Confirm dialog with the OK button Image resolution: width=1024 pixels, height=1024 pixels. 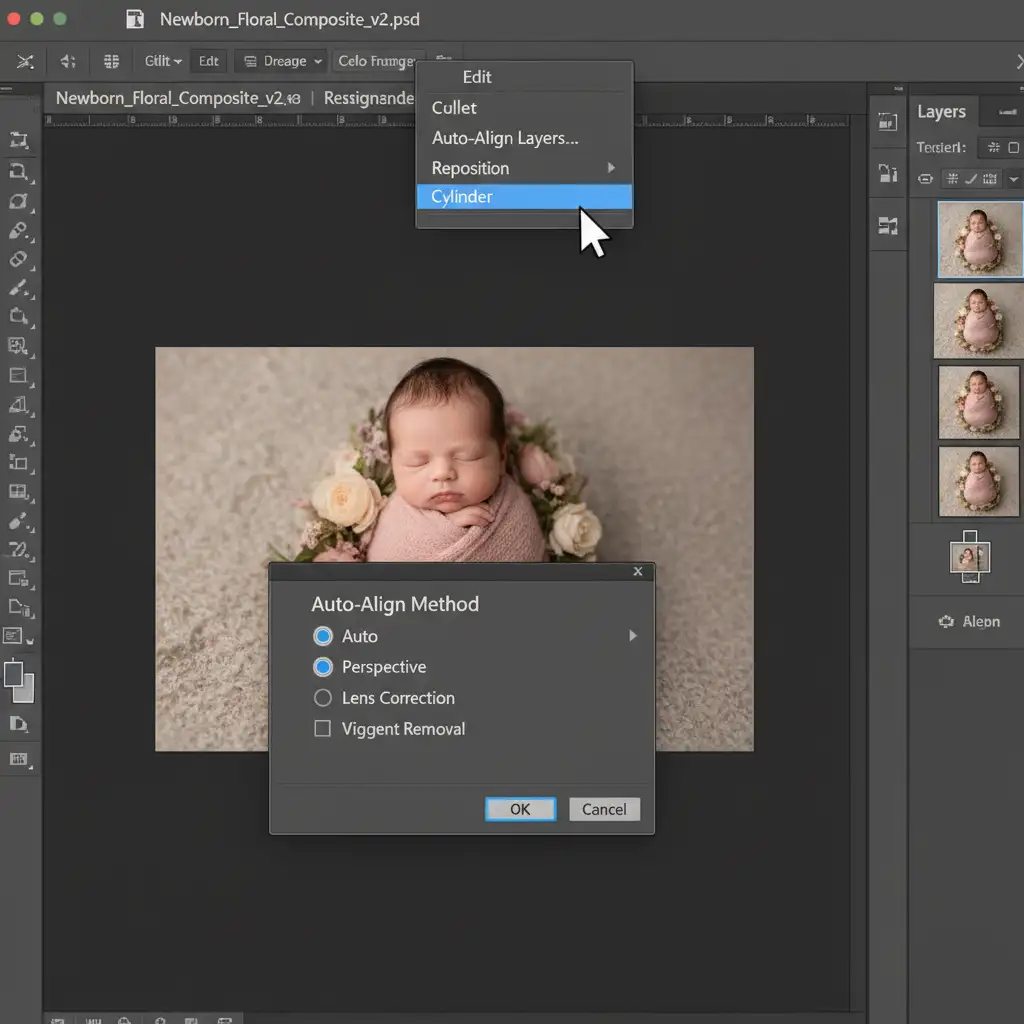click(x=520, y=809)
